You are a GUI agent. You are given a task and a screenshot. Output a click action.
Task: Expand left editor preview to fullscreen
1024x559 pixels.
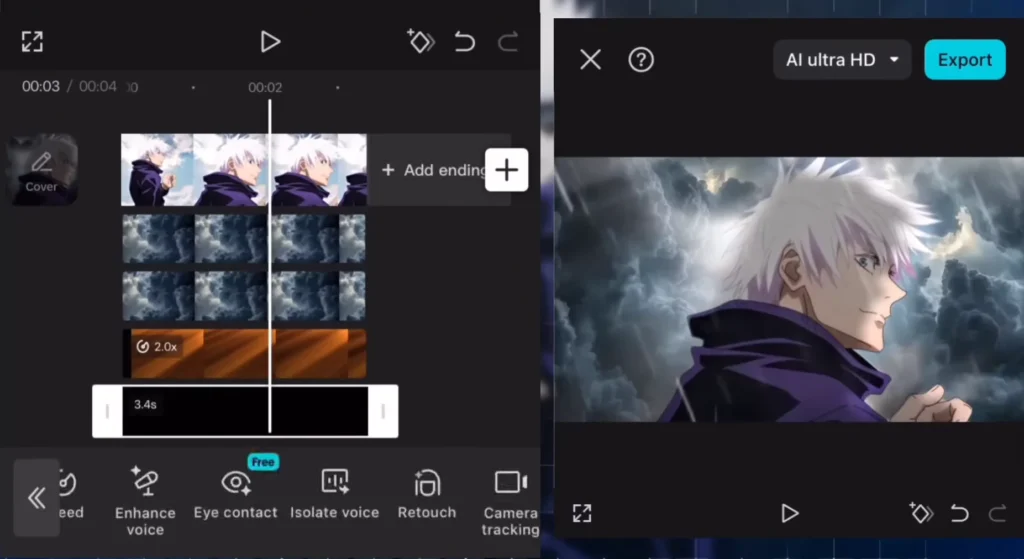coord(32,42)
